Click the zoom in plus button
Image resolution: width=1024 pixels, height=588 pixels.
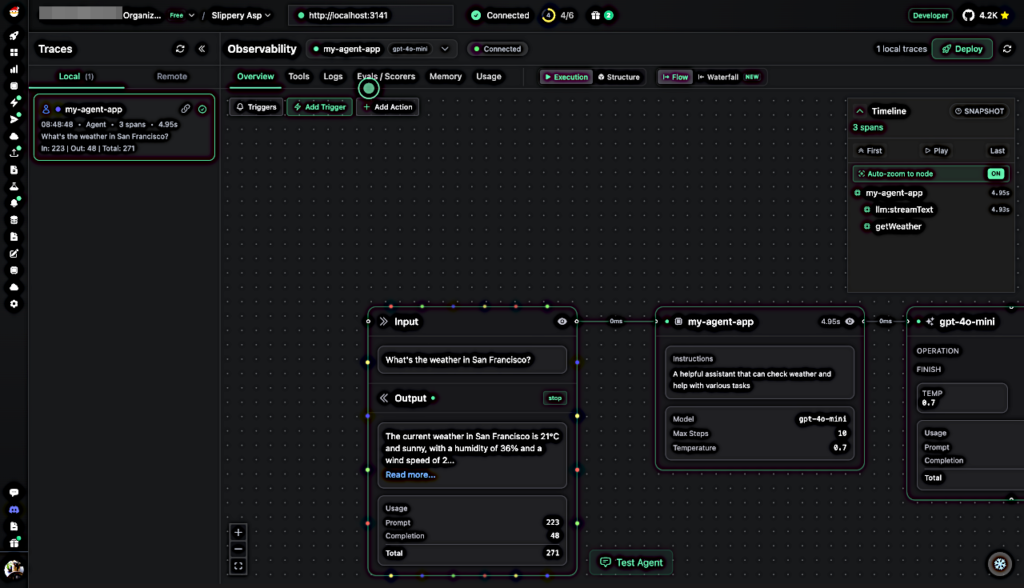[239, 532]
